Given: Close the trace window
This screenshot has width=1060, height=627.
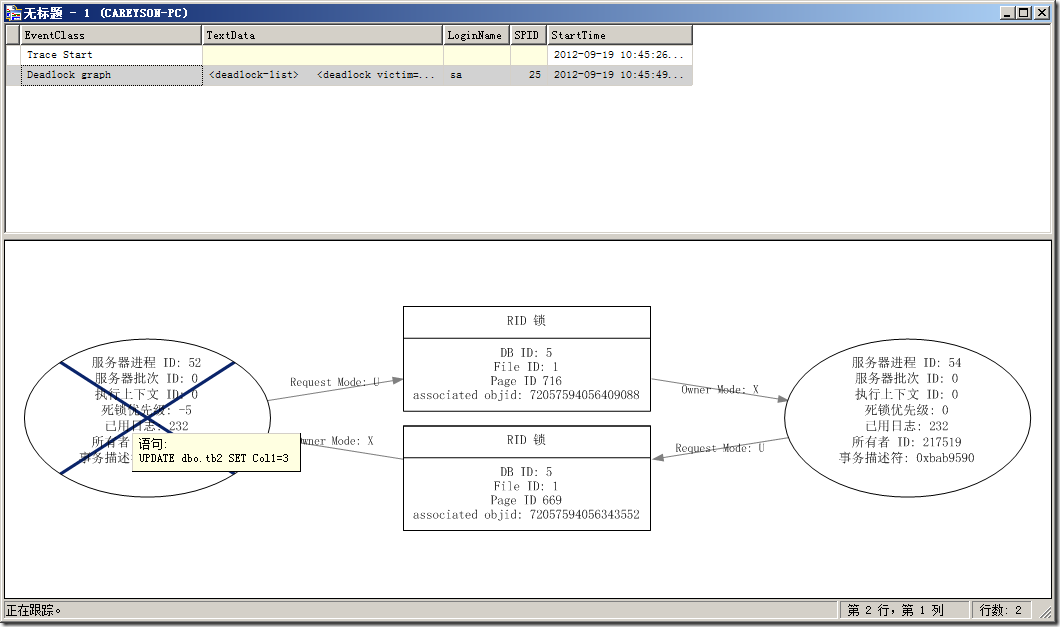Looking at the screenshot, I should (x=1041, y=13).
